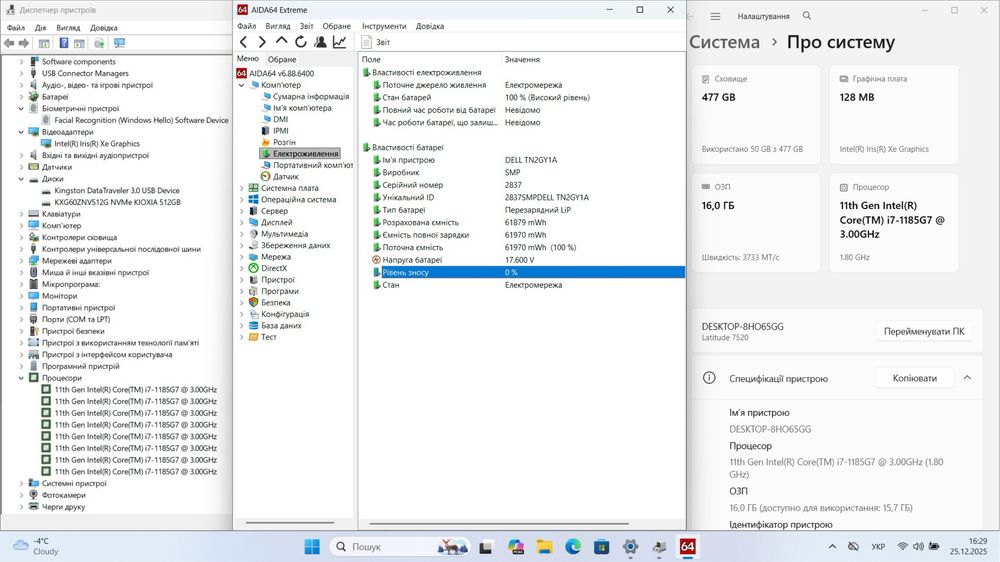The image size is (1000, 562).
Task: Select Сумарна інформація in AIDA64 tree
Action: coord(311,96)
